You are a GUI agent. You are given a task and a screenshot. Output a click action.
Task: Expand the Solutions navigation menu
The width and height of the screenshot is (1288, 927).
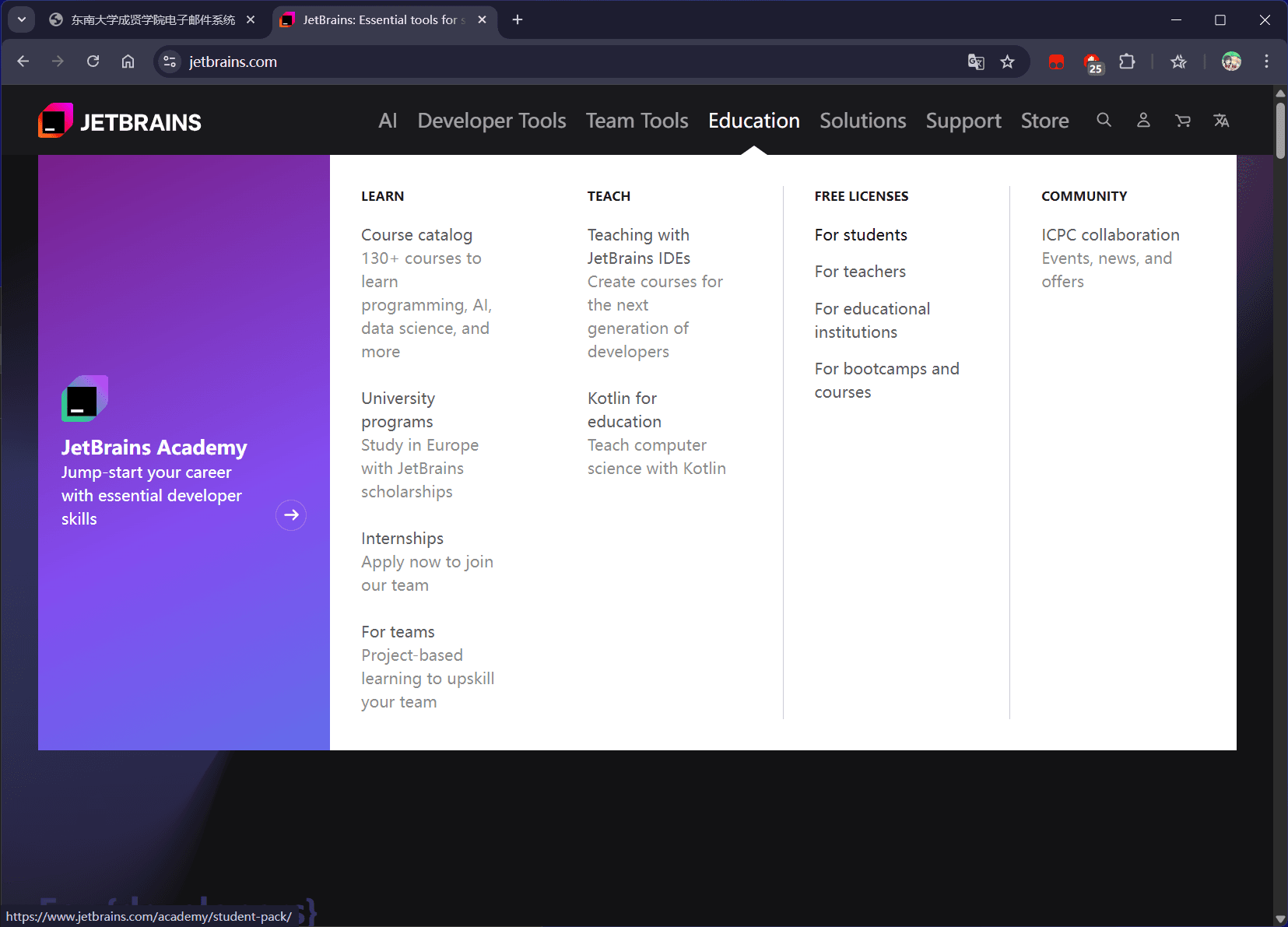tap(862, 121)
